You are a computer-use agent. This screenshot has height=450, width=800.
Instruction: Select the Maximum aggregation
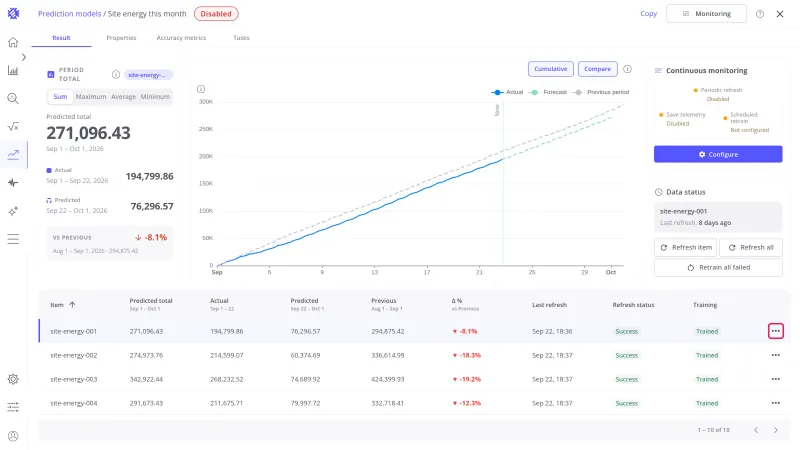(x=91, y=96)
